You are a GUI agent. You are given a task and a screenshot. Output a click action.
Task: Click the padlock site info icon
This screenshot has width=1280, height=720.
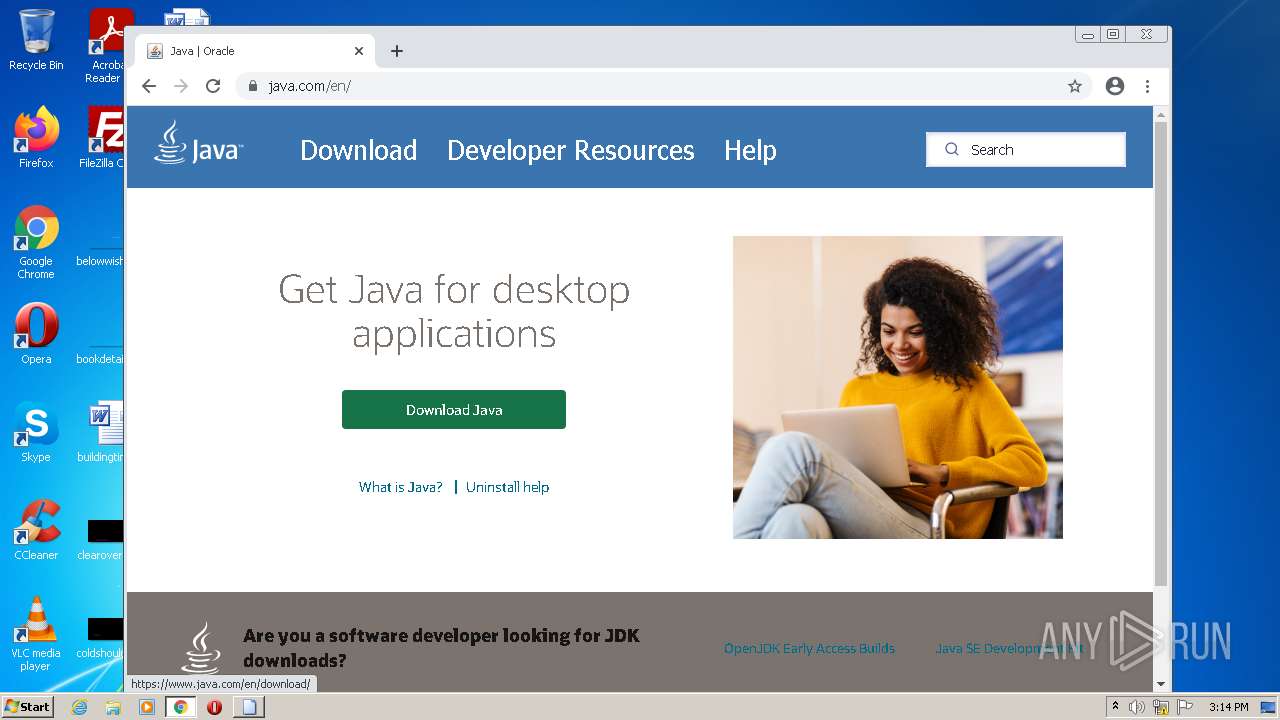253,86
